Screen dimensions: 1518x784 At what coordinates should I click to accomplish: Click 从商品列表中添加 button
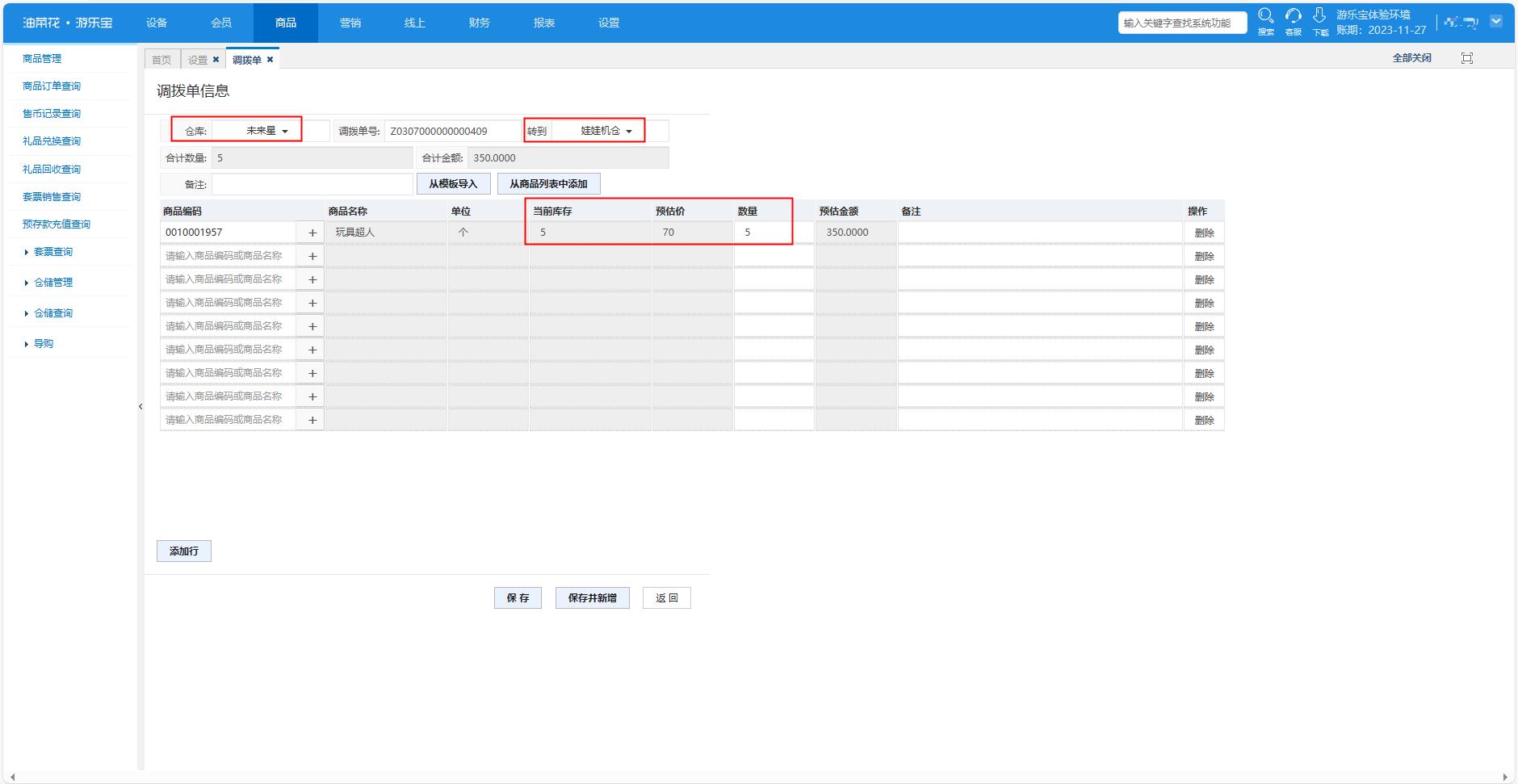(x=549, y=184)
